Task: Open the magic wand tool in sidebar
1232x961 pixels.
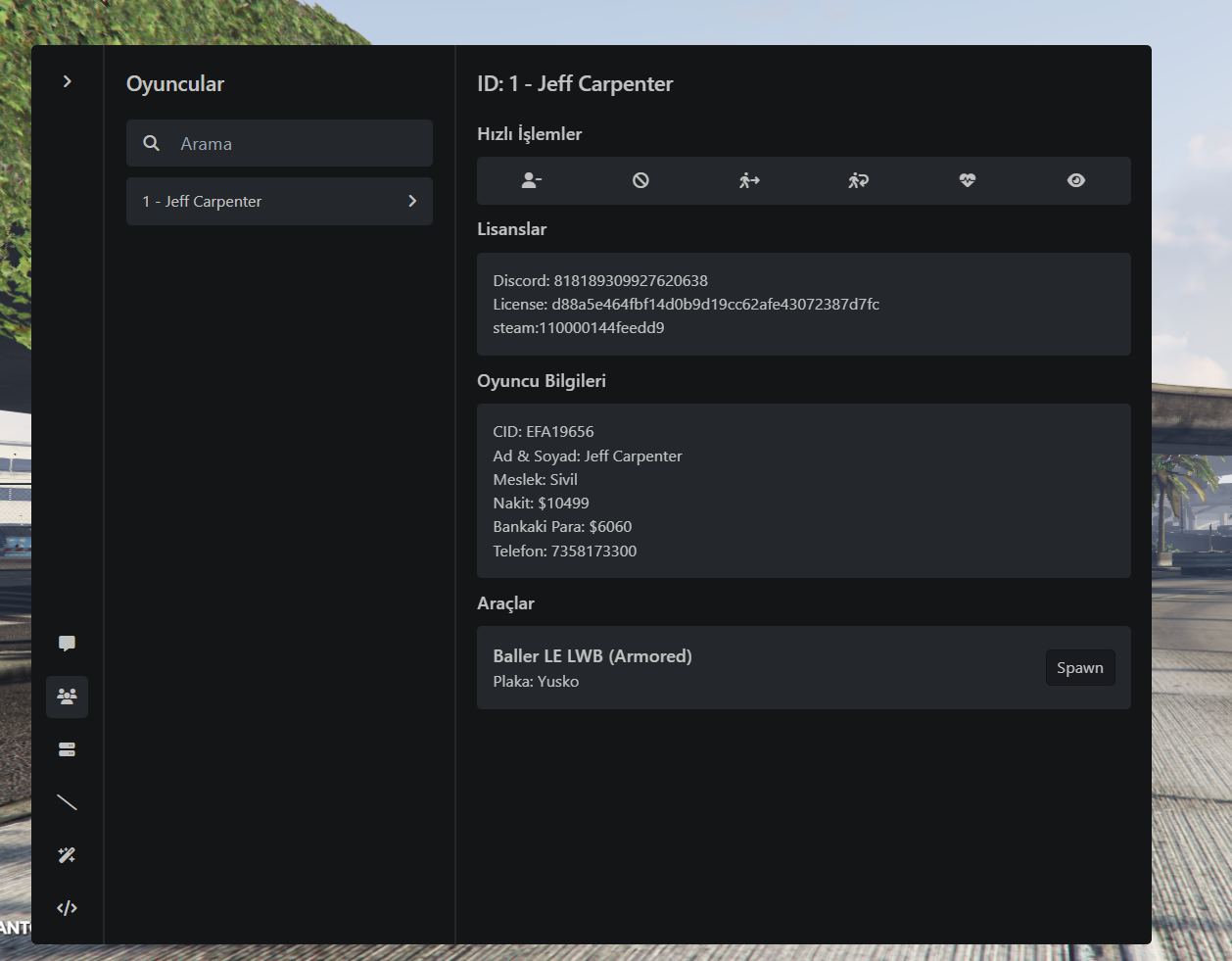Action: pyautogui.click(x=67, y=855)
